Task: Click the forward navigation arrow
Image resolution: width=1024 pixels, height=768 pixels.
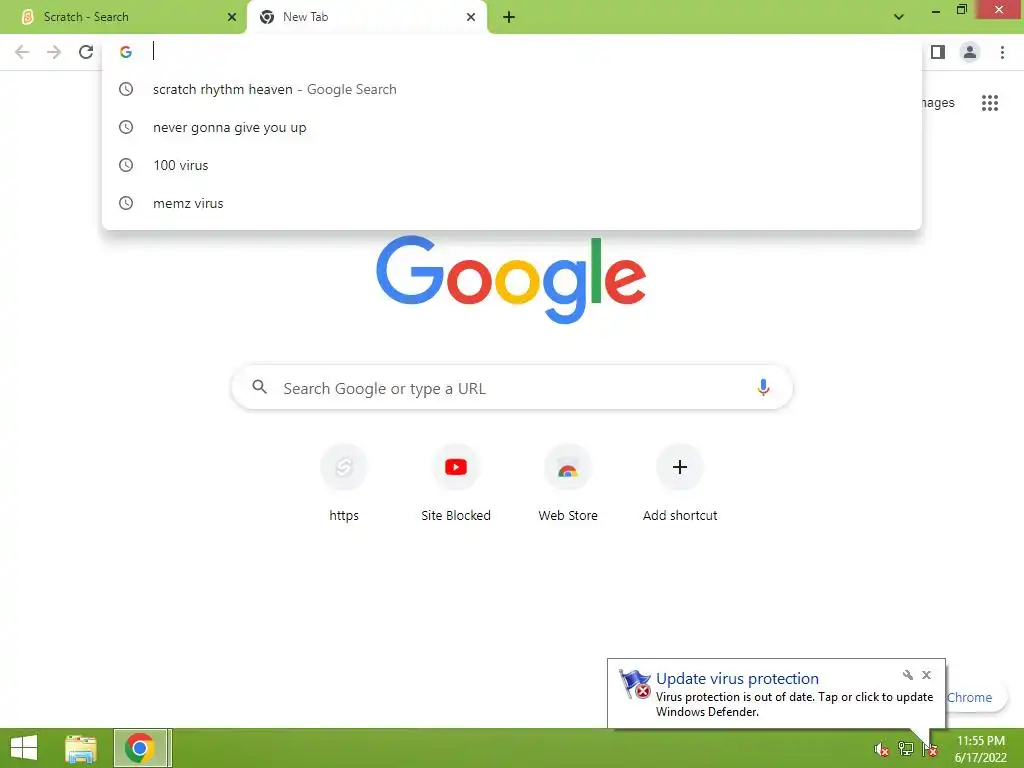Action: (54, 52)
